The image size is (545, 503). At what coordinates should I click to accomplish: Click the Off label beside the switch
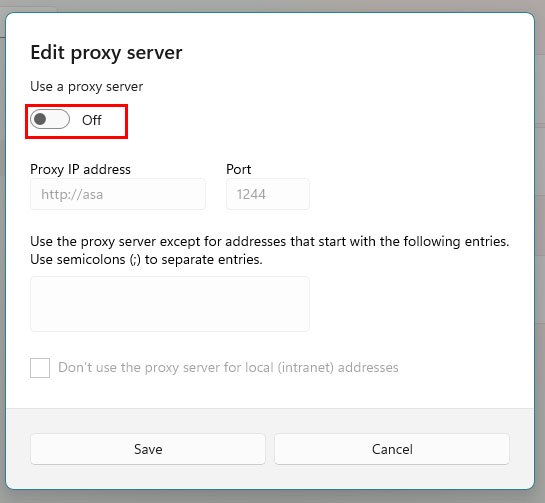tap(92, 120)
